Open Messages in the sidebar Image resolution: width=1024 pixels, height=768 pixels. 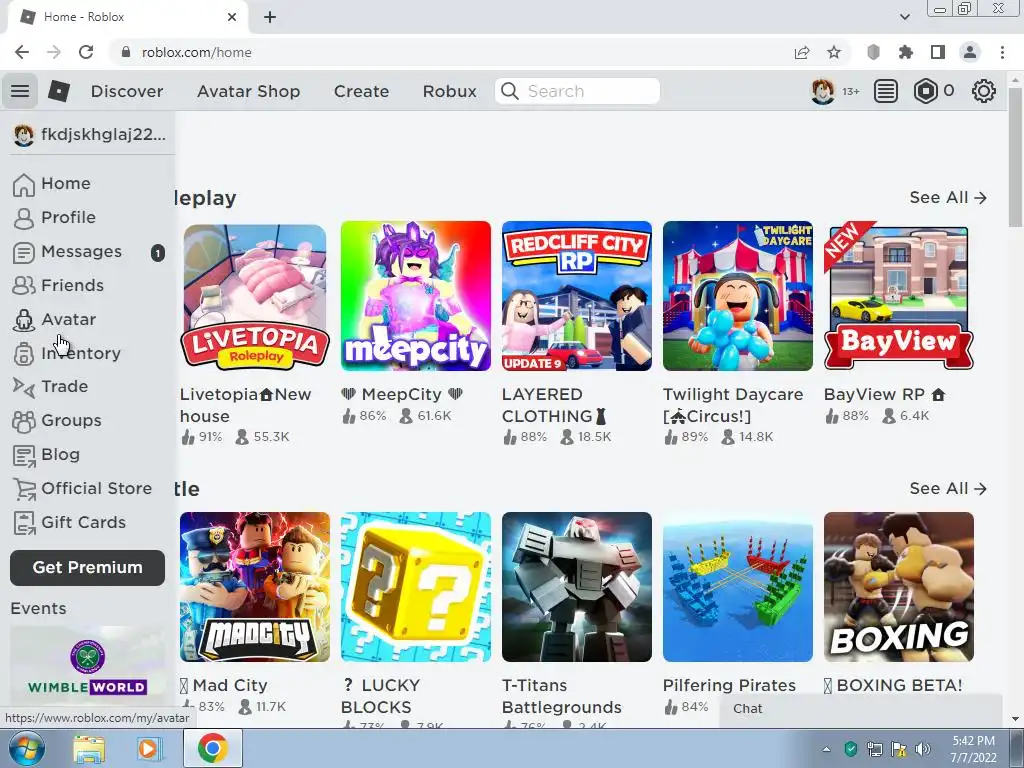tap(67, 251)
